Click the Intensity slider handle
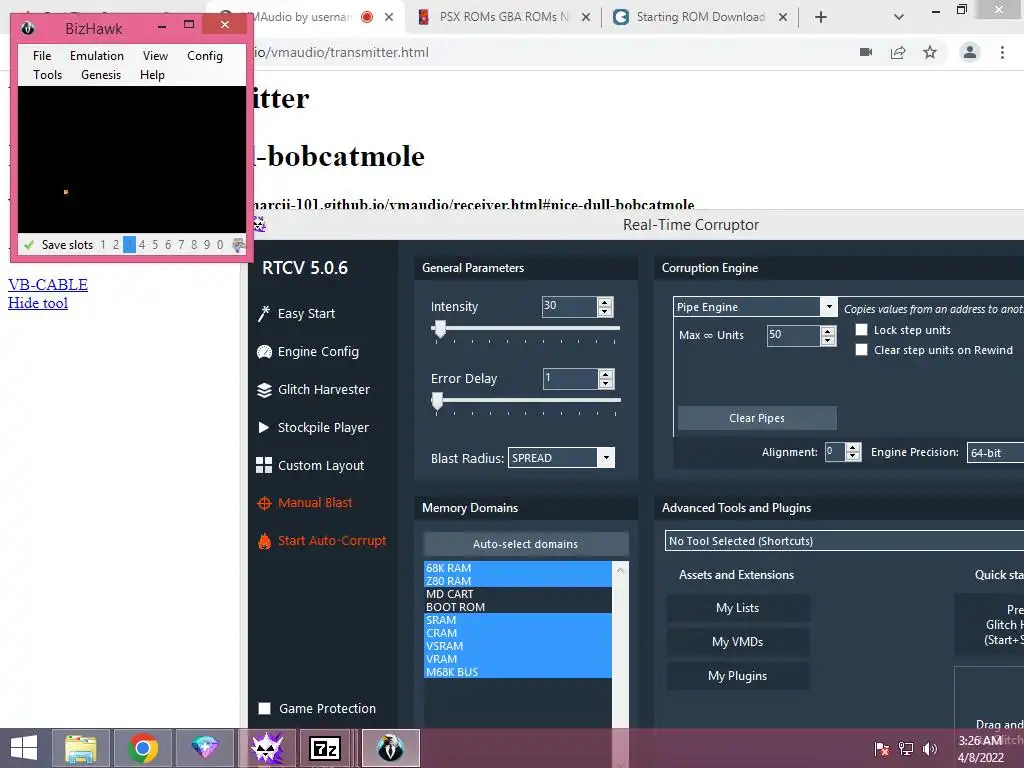Screen dimensions: 1024x768 440,328
